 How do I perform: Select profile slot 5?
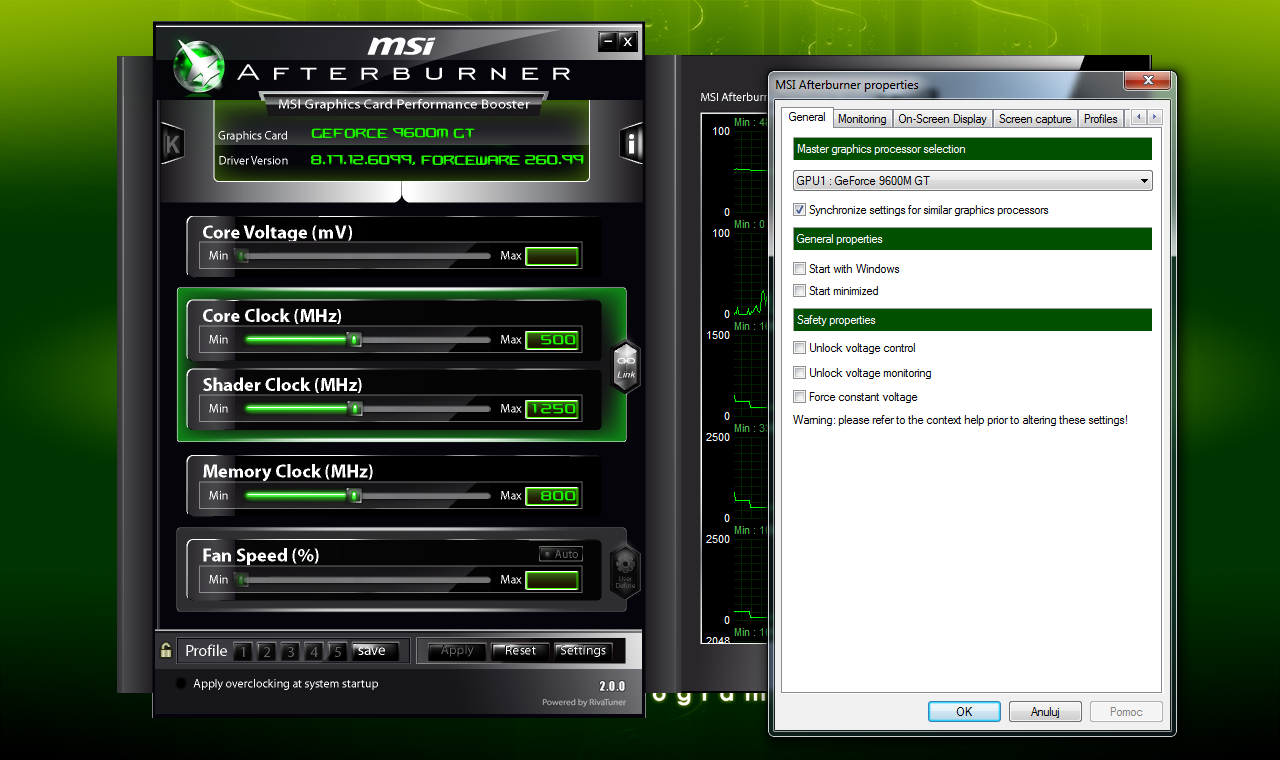point(338,652)
